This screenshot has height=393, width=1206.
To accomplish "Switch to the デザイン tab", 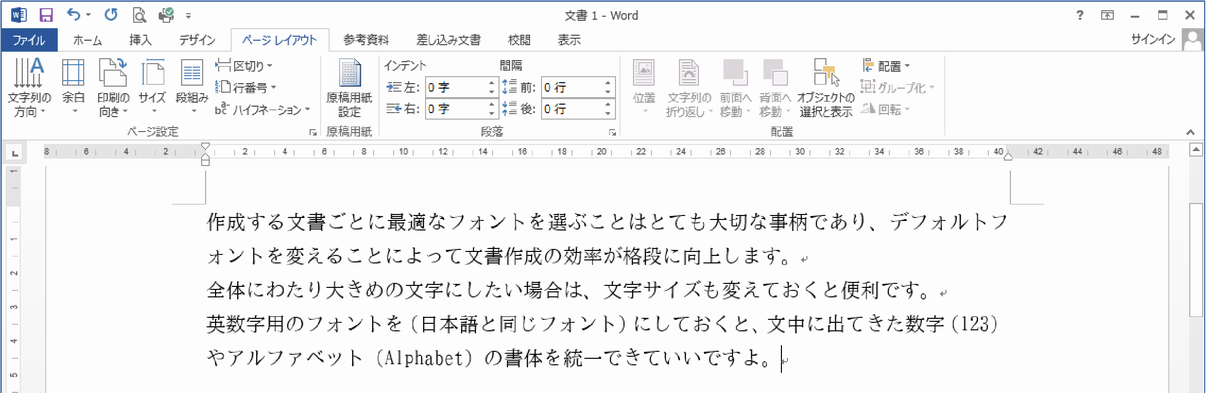I will (x=197, y=40).
